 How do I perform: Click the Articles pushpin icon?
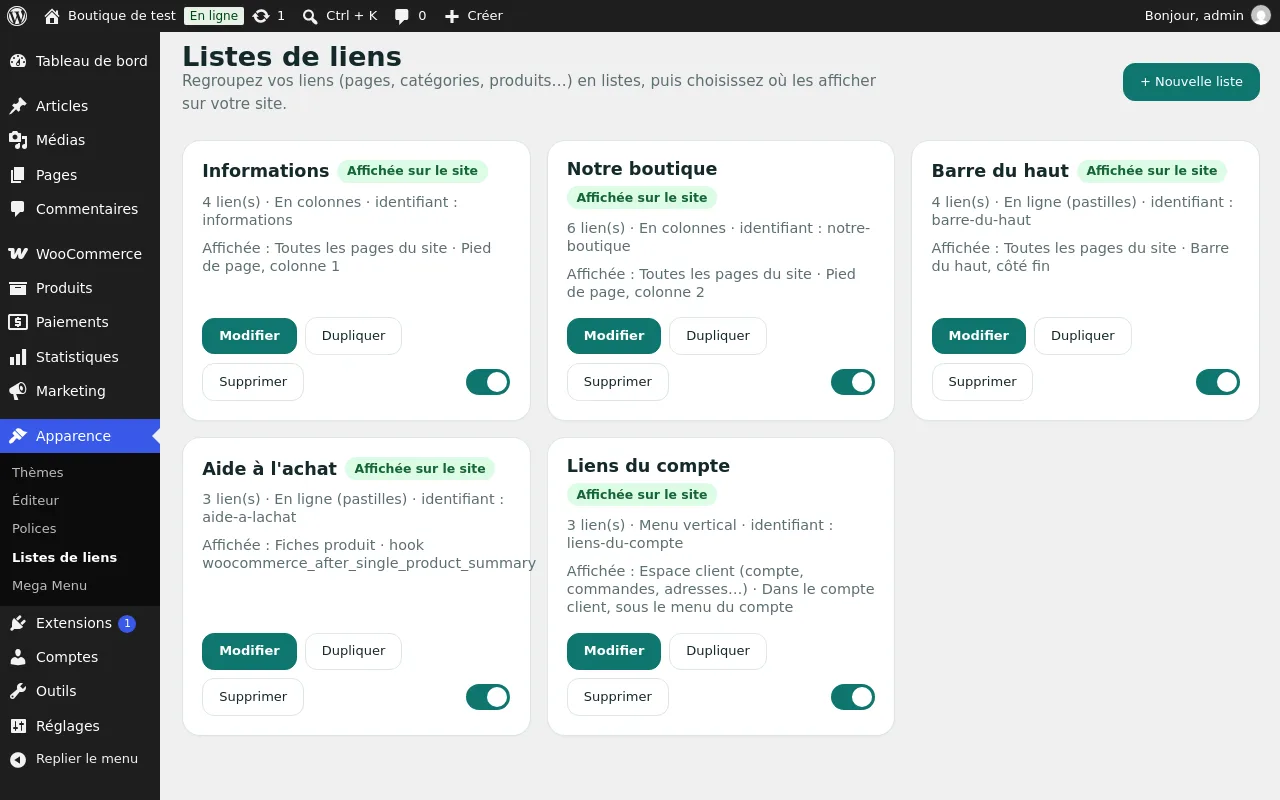pos(18,106)
